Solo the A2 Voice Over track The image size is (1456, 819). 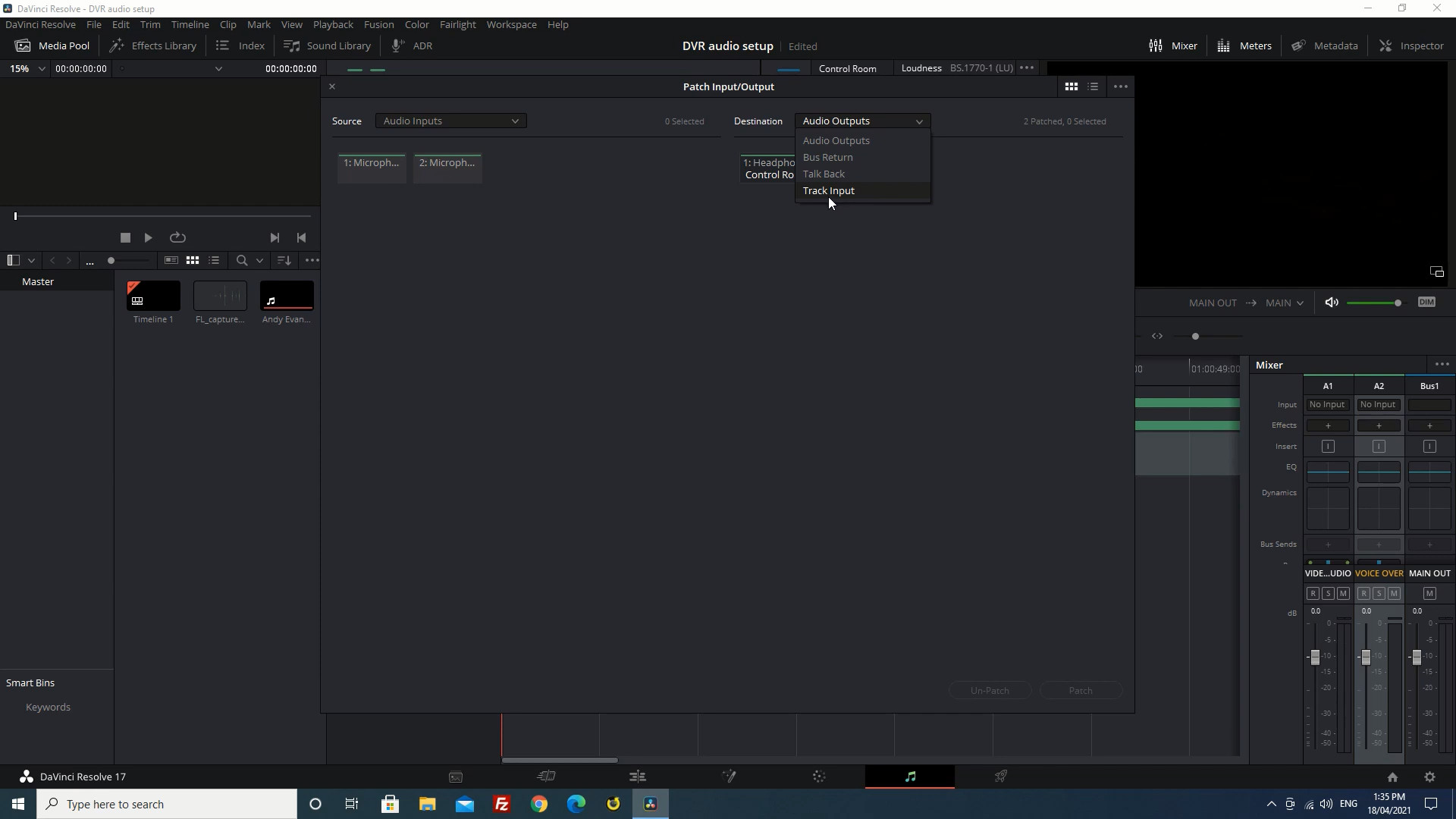[x=1379, y=594]
